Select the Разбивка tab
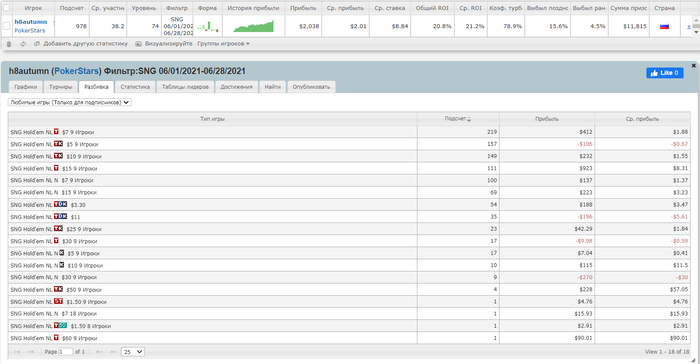The image size is (700, 364). [96, 87]
